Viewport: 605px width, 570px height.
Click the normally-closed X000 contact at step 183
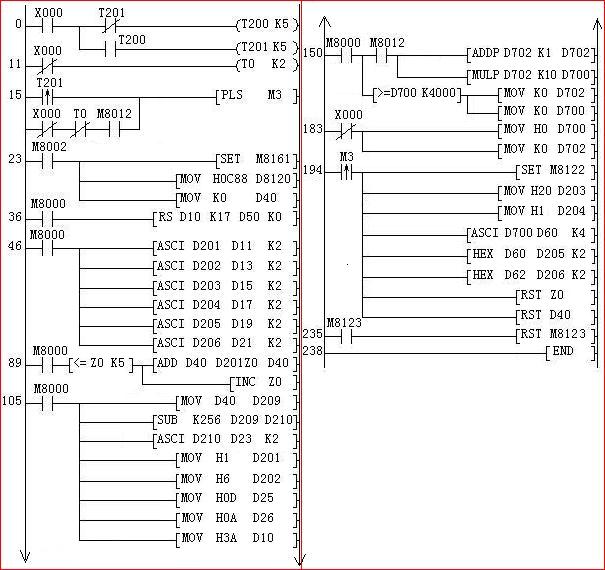[347, 129]
